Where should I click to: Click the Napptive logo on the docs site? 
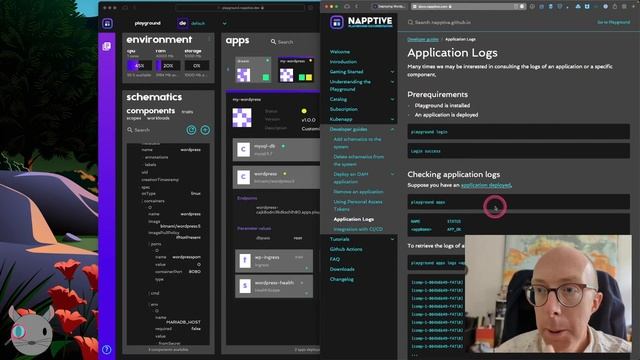[x=361, y=22]
